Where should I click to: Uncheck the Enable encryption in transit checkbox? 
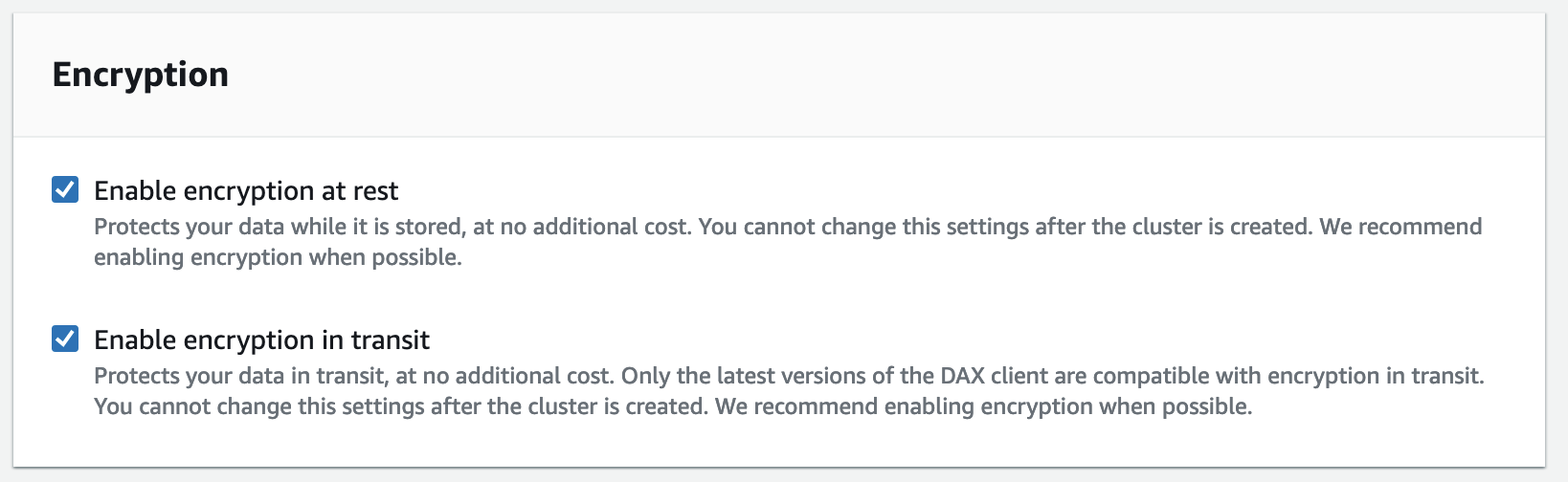coord(65,339)
